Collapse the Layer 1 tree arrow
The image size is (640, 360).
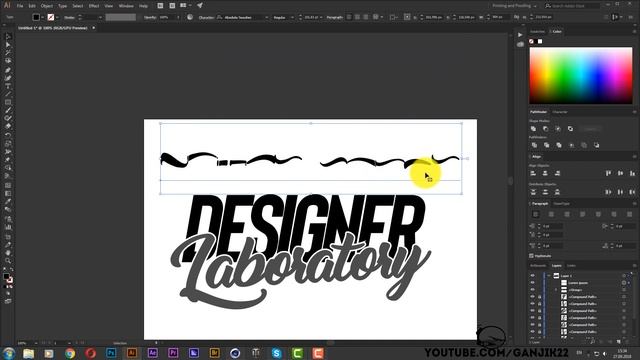[x=549, y=276]
